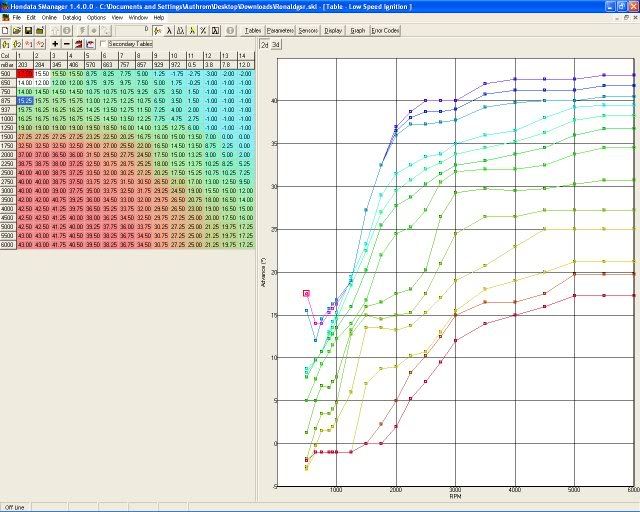
Task: Switch to the 2d graph tab
Action: coord(264,45)
